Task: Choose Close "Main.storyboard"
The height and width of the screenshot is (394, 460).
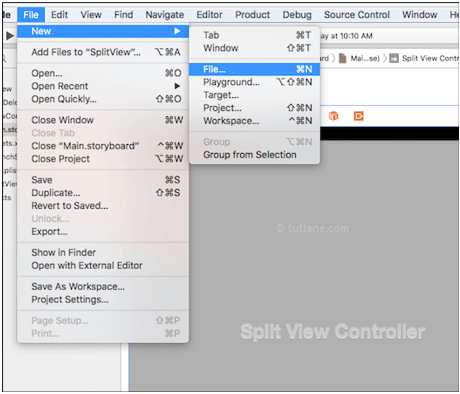Action: tap(103, 146)
